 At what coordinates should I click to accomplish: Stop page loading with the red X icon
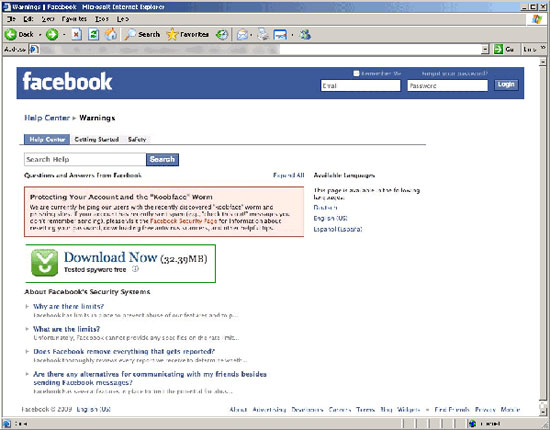[77, 34]
